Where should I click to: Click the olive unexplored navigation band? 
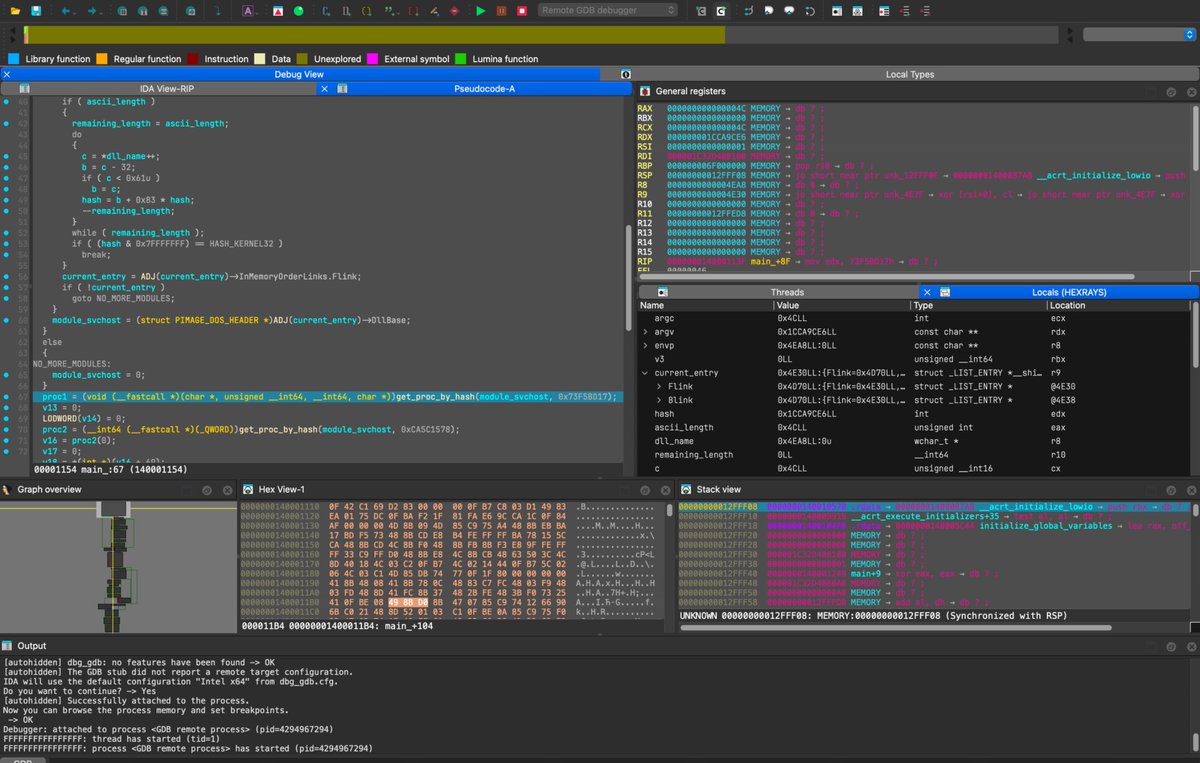pos(375,34)
